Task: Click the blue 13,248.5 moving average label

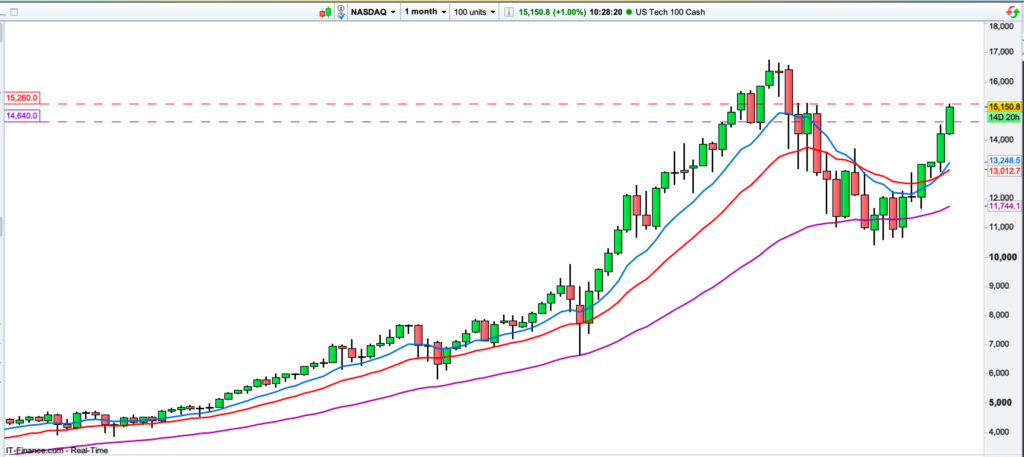Action: point(1003,160)
